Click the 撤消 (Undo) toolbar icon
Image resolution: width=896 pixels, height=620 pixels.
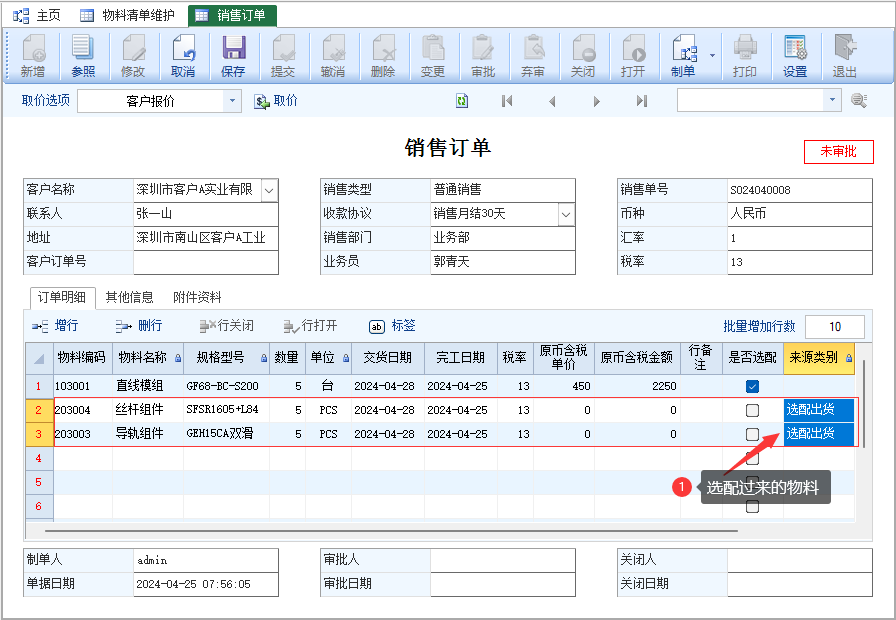[x=333, y=56]
